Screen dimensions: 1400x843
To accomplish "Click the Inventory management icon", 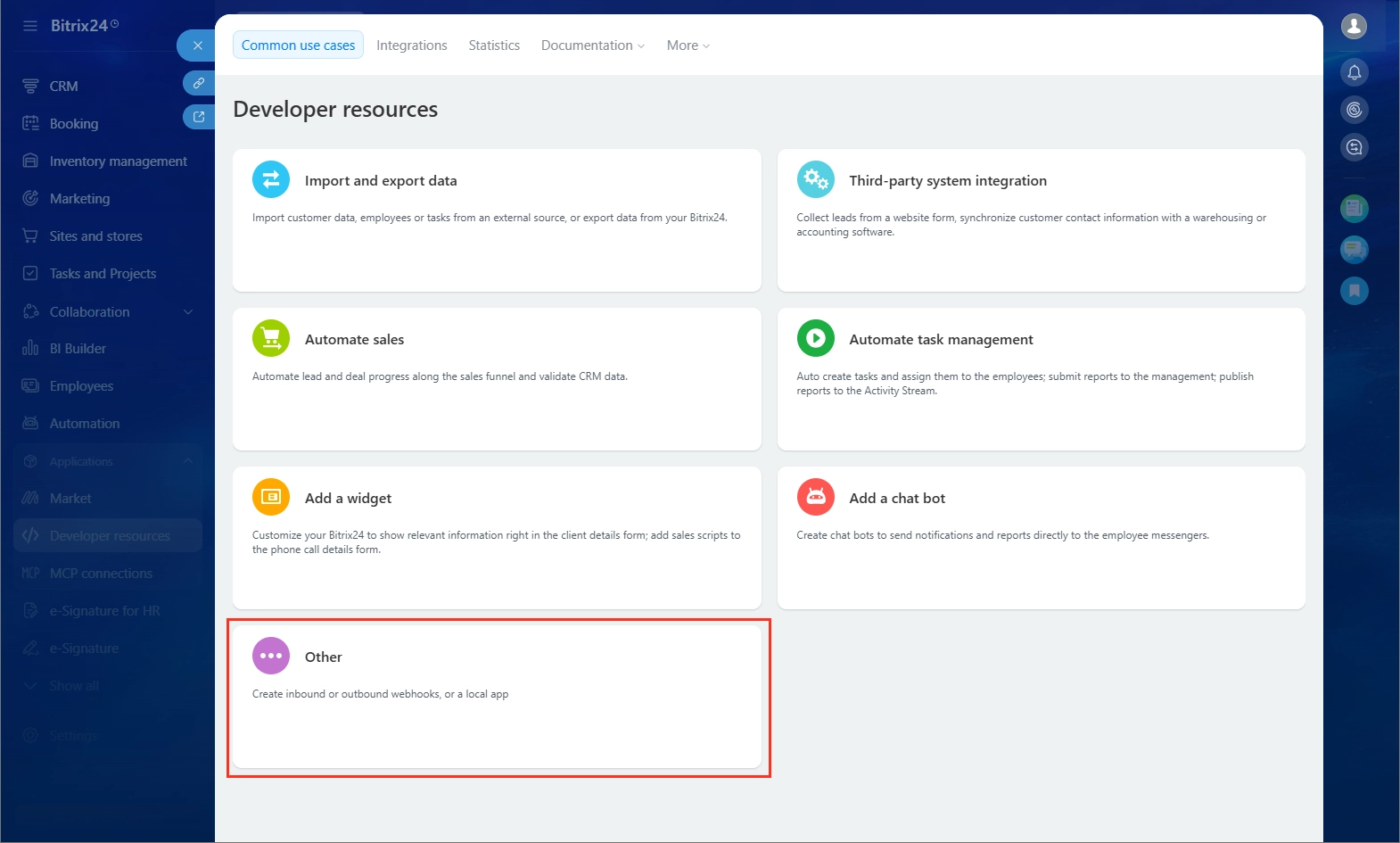I will pyautogui.click(x=30, y=161).
